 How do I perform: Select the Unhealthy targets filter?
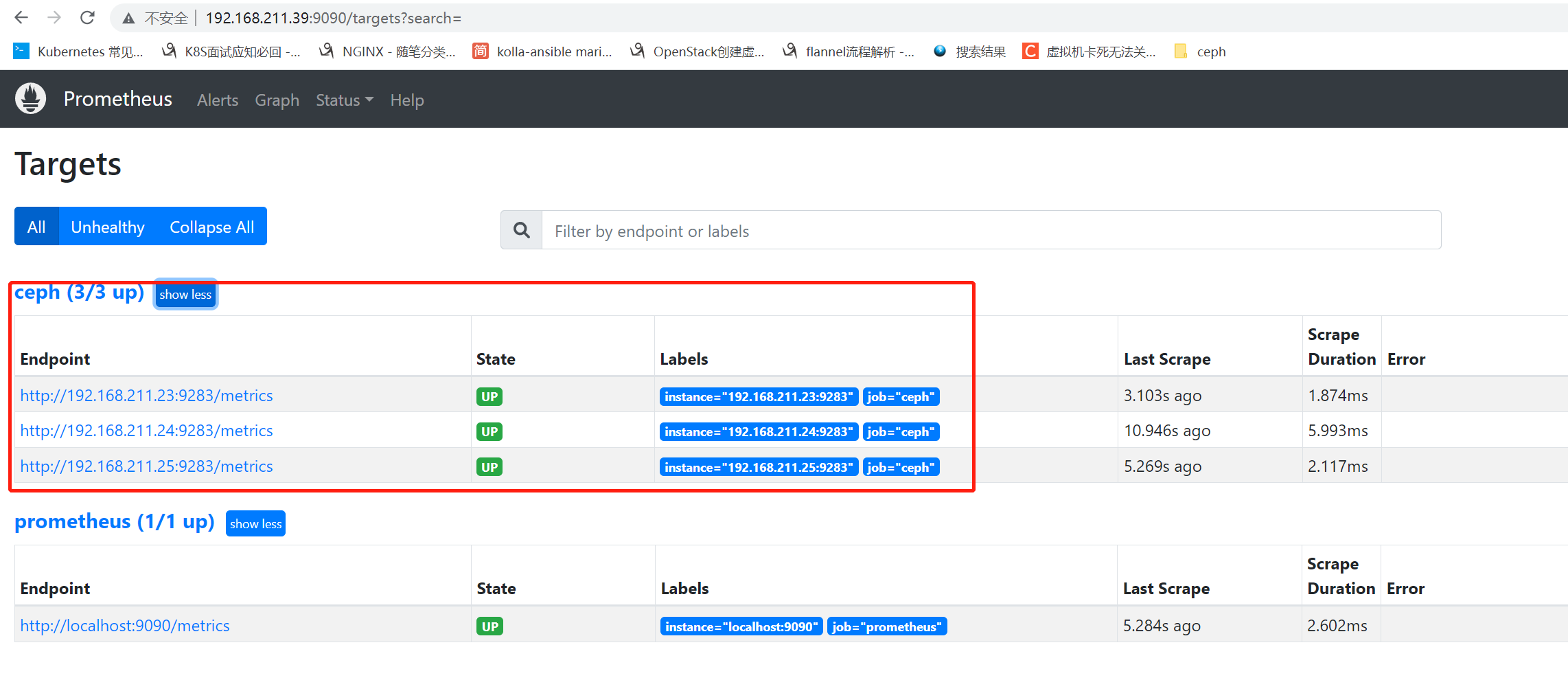click(x=108, y=227)
